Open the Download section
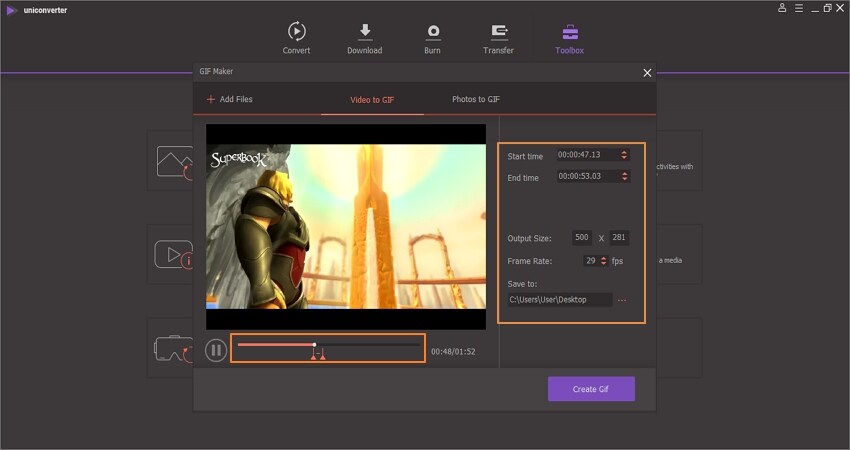850x450 pixels. 365,38
